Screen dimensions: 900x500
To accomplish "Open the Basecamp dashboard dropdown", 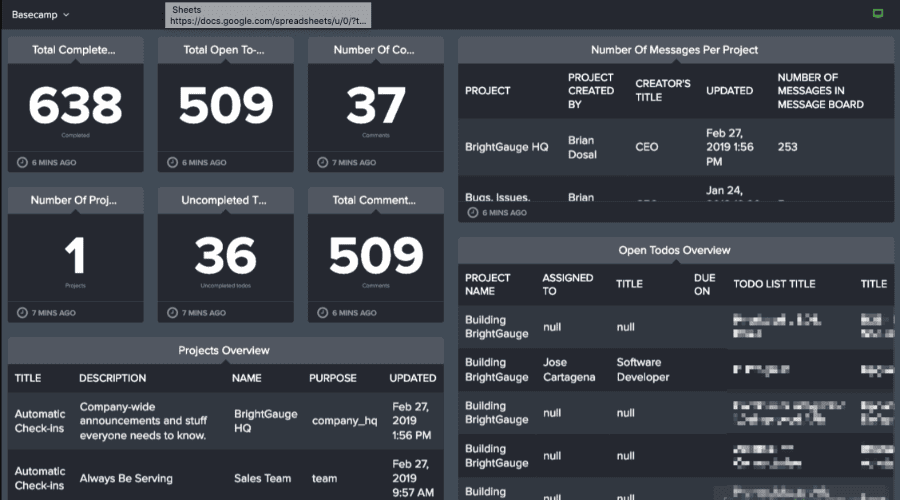I will 40,15.
